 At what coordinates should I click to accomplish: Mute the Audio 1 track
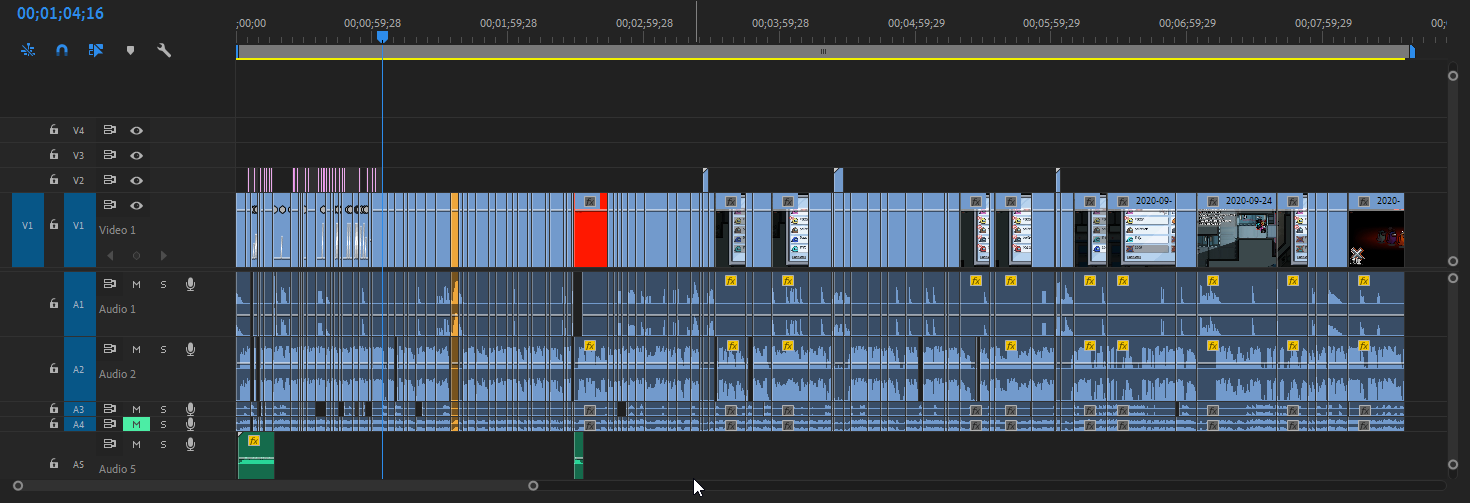click(136, 284)
